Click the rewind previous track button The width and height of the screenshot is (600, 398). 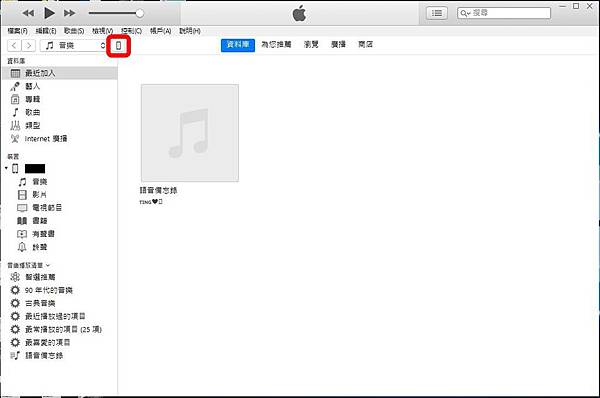pos(28,13)
